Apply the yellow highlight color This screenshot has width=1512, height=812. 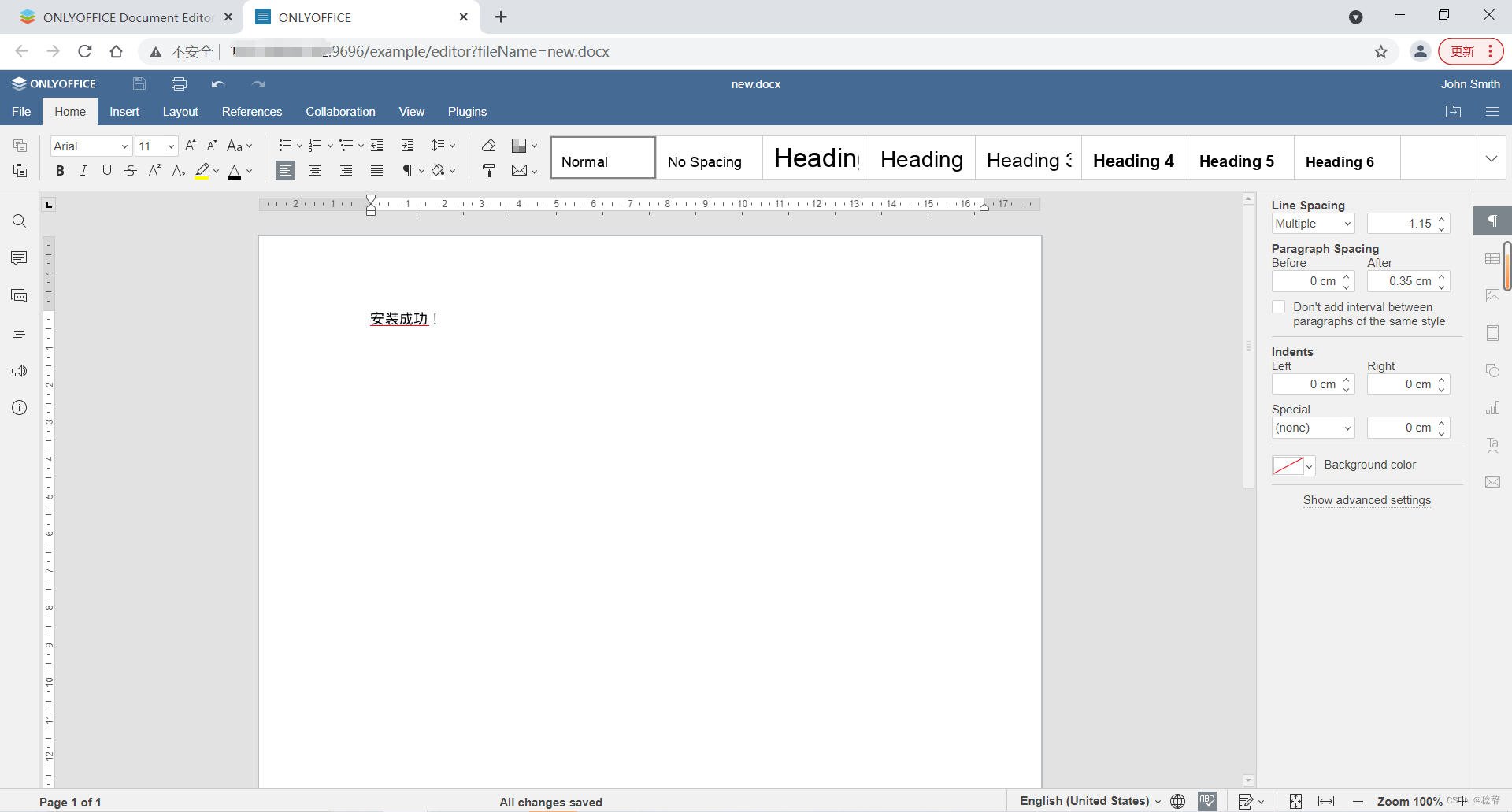202,170
